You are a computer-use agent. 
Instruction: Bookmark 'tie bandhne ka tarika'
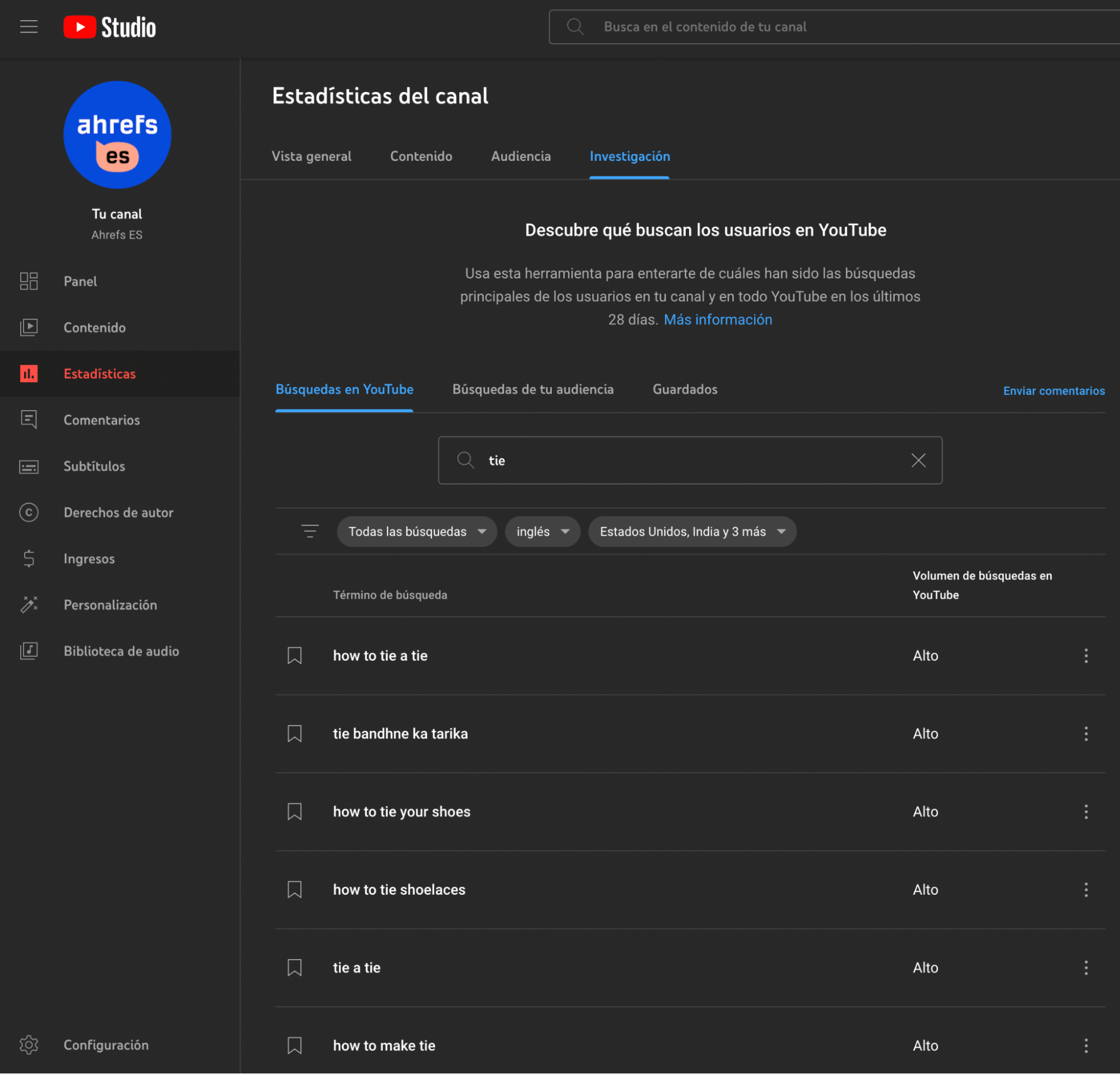[294, 733]
